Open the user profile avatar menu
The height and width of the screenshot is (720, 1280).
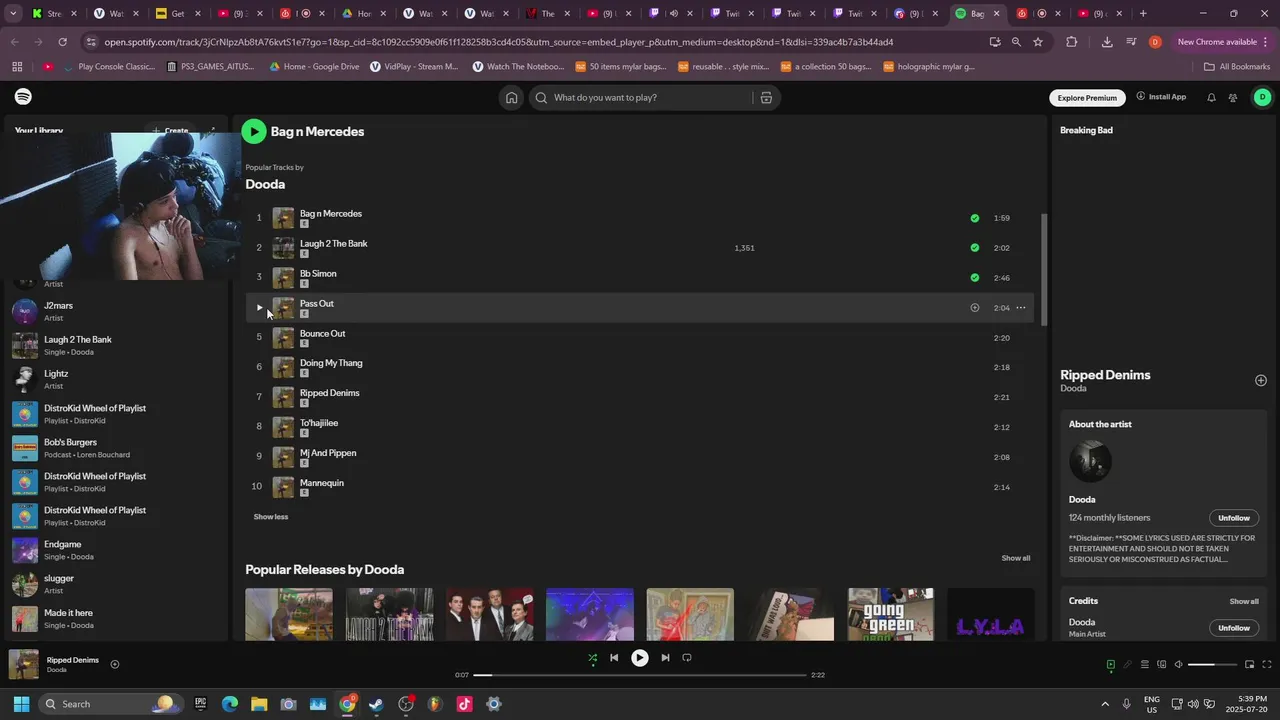1262,97
